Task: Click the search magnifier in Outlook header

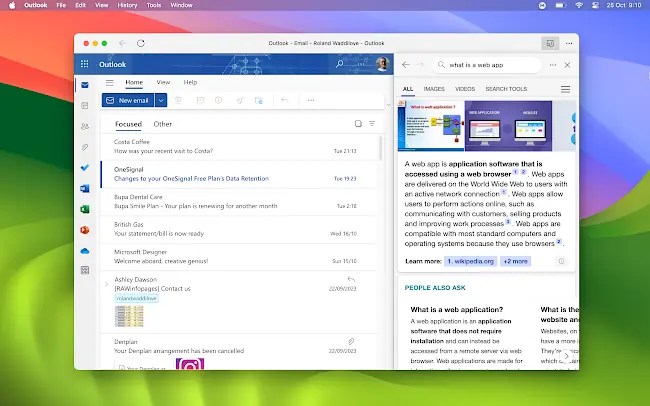Action: point(340,64)
